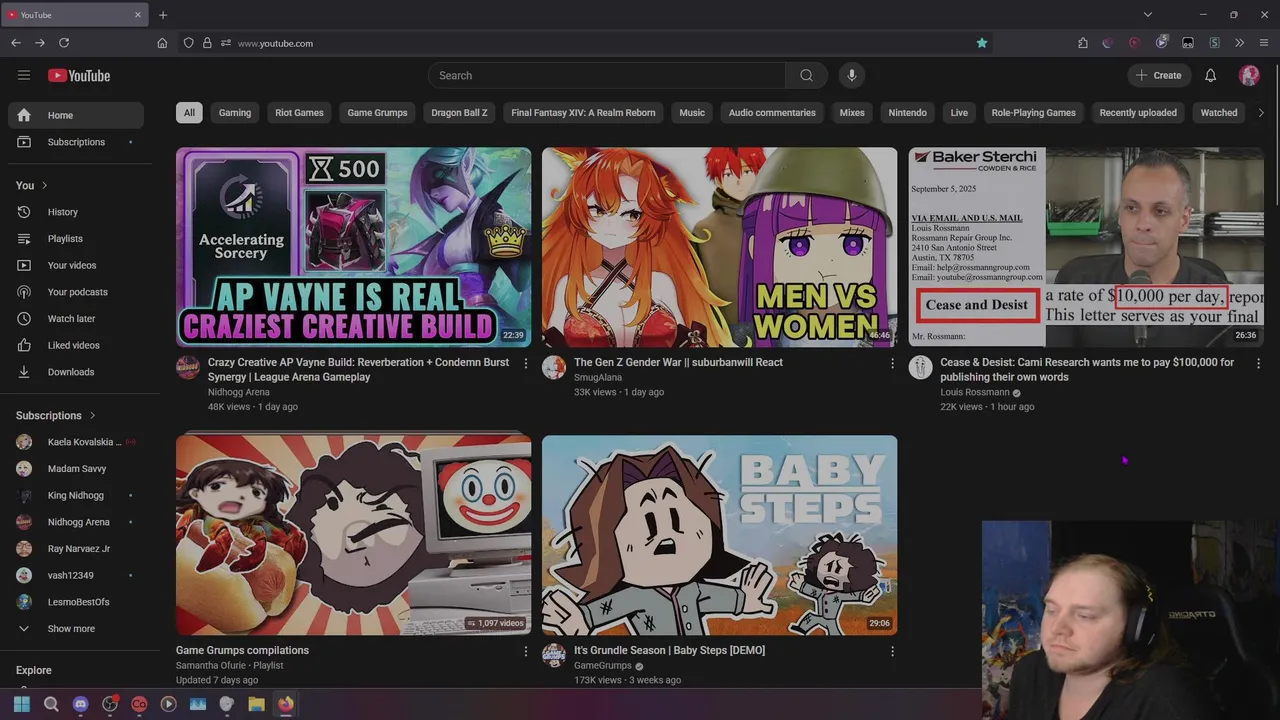Expand the You section chevron
The width and height of the screenshot is (1280, 720).
click(x=44, y=185)
